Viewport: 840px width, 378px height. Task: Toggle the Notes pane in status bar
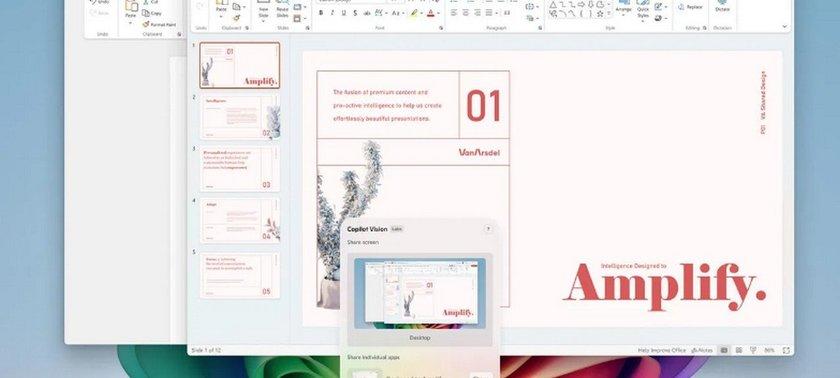tap(702, 350)
